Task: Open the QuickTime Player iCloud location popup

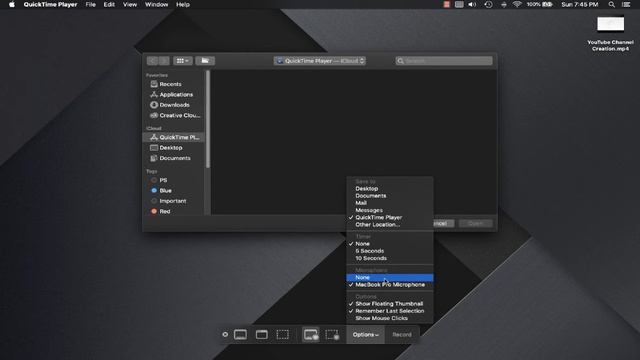Action: coord(320,61)
